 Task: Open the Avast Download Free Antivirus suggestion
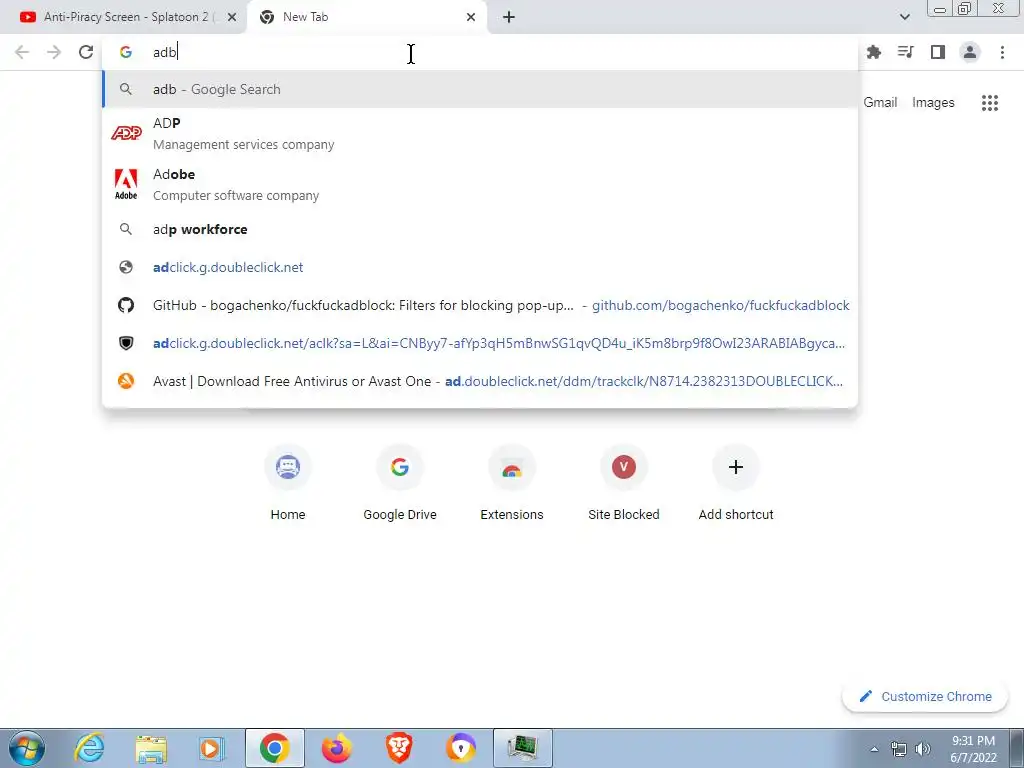point(480,381)
